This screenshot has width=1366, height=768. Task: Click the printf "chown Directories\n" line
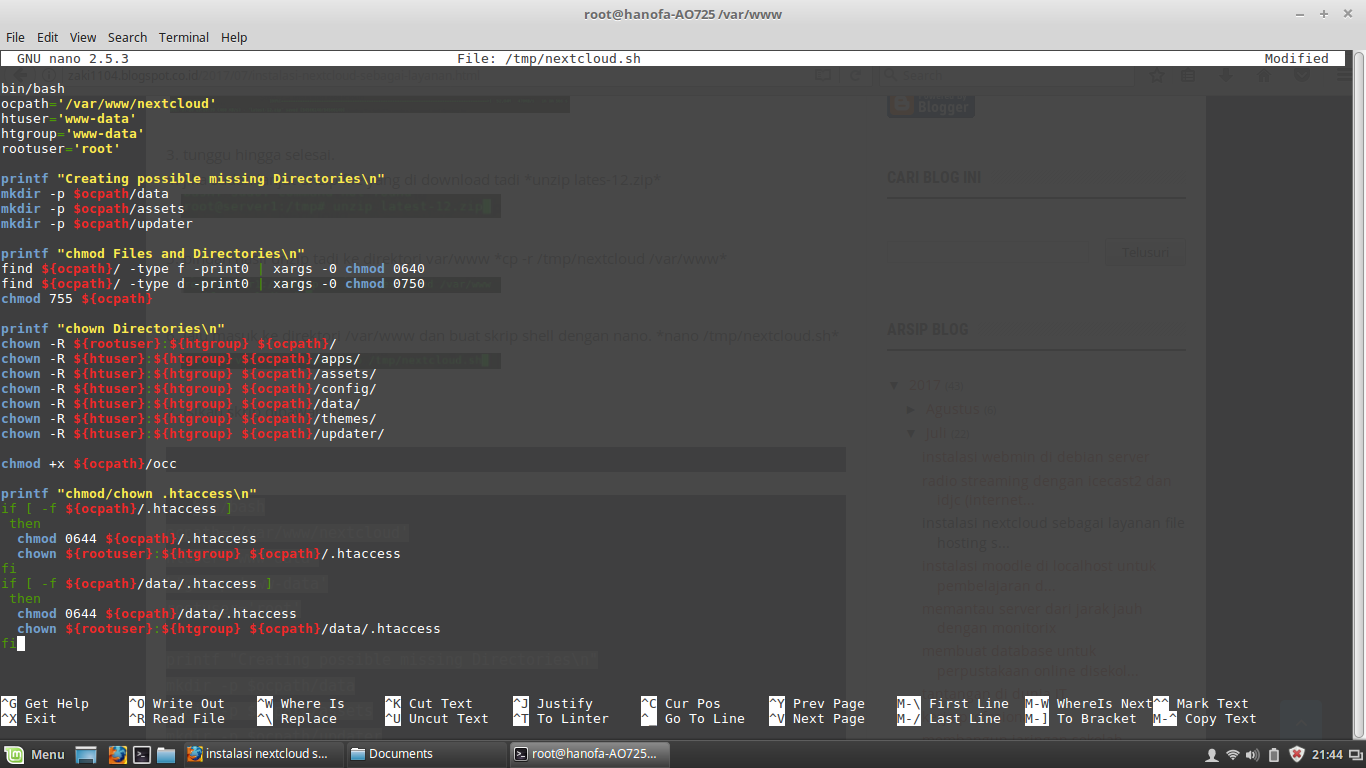113,328
